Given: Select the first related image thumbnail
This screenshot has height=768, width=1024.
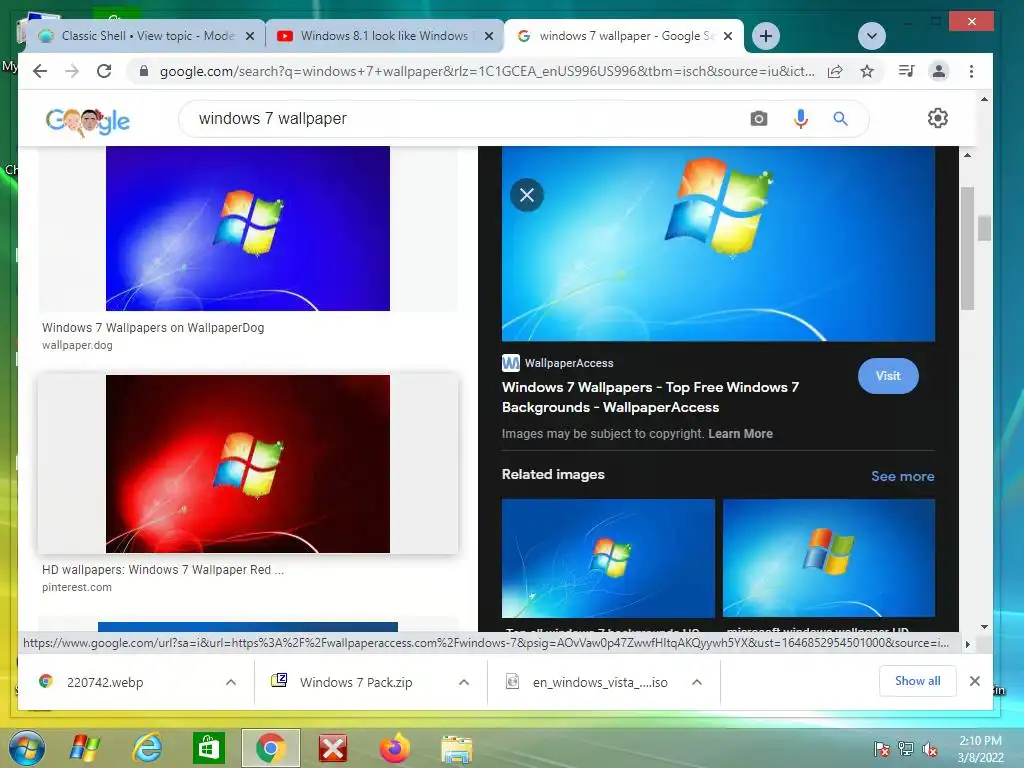Looking at the screenshot, I should 608,558.
